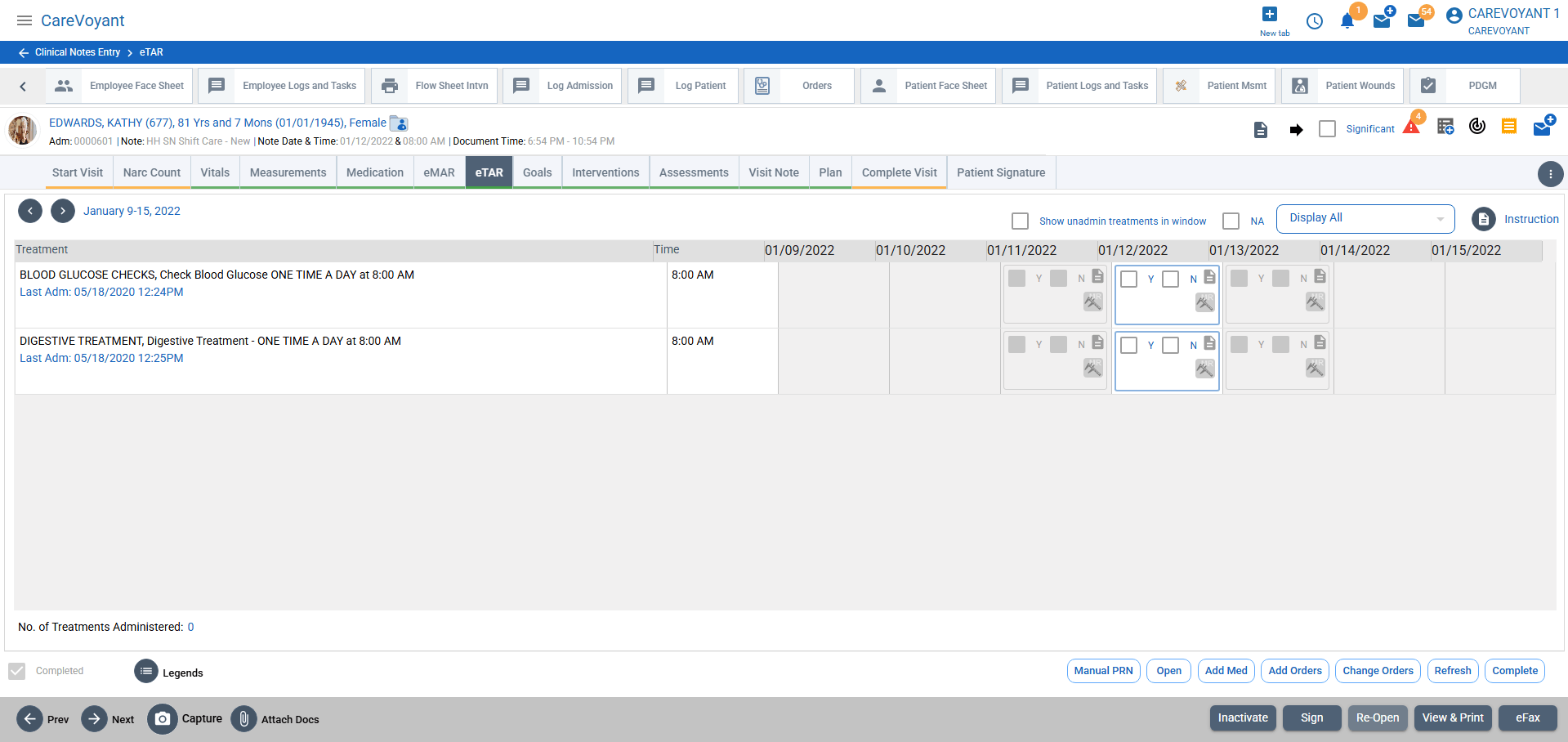Send patient message with blue envelope icon

pos(1543,127)
